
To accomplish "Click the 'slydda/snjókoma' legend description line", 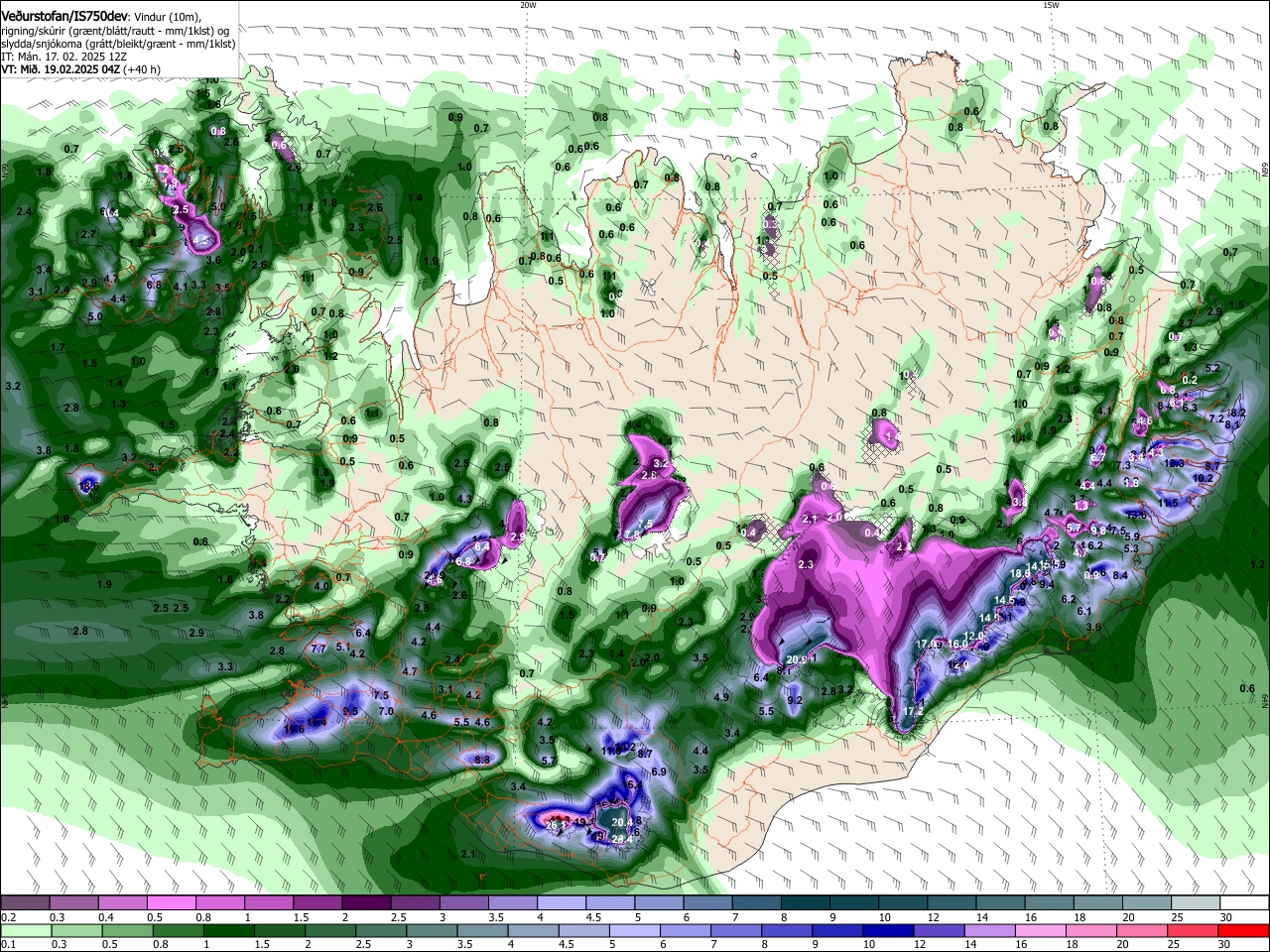I will pyautogui.click(x=118, y=44).
